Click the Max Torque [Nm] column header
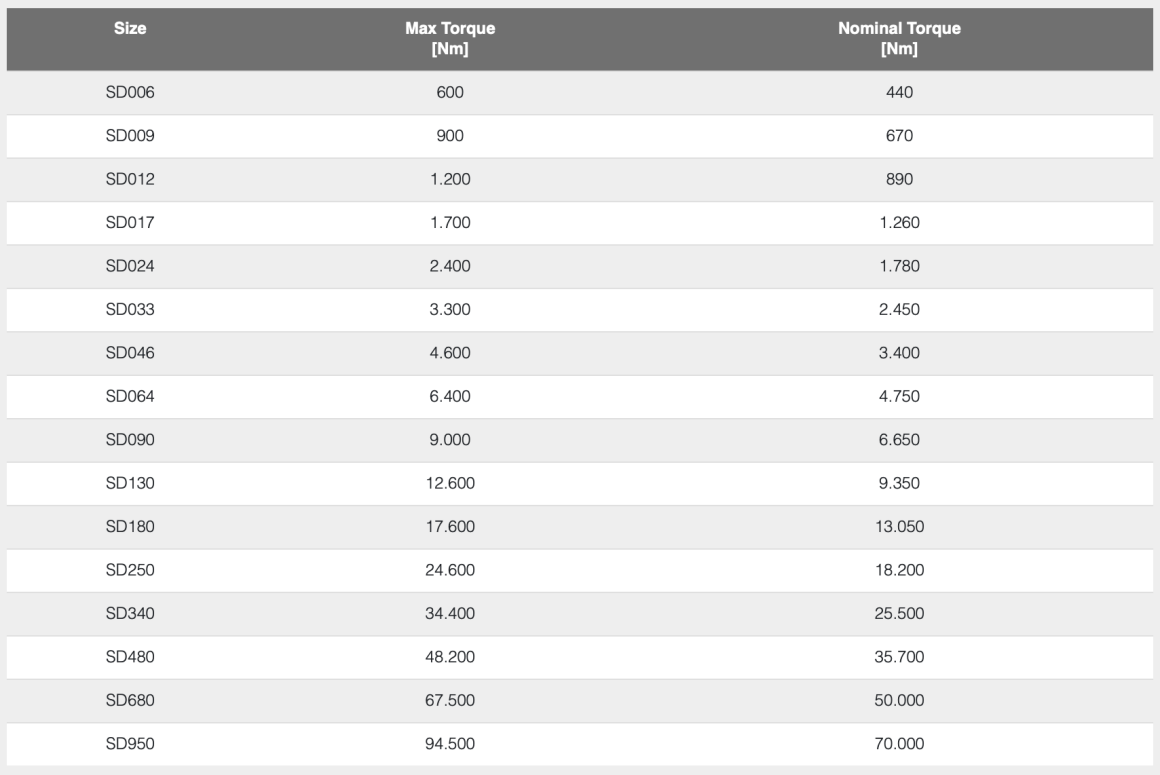This screenshot has height=775, width=1160. [450, 40]
